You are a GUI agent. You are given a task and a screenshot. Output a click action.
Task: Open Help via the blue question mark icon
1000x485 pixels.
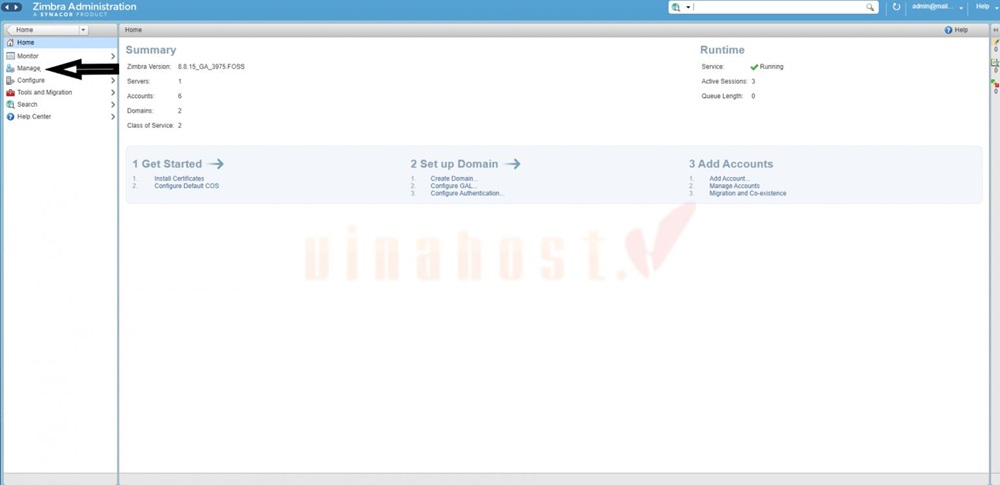(948, 30)
